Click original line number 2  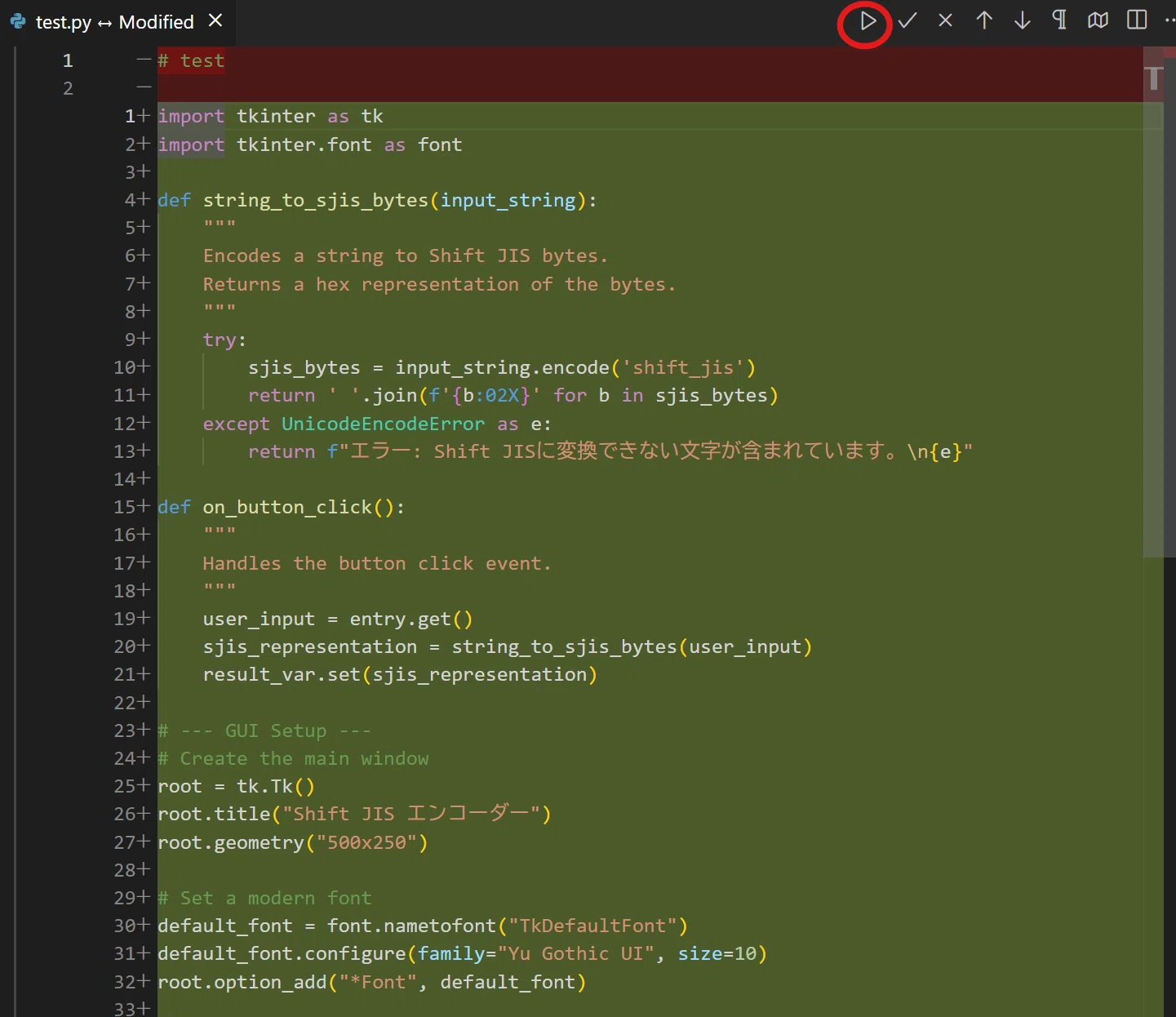pyautogui.click(x=68, y=88)
